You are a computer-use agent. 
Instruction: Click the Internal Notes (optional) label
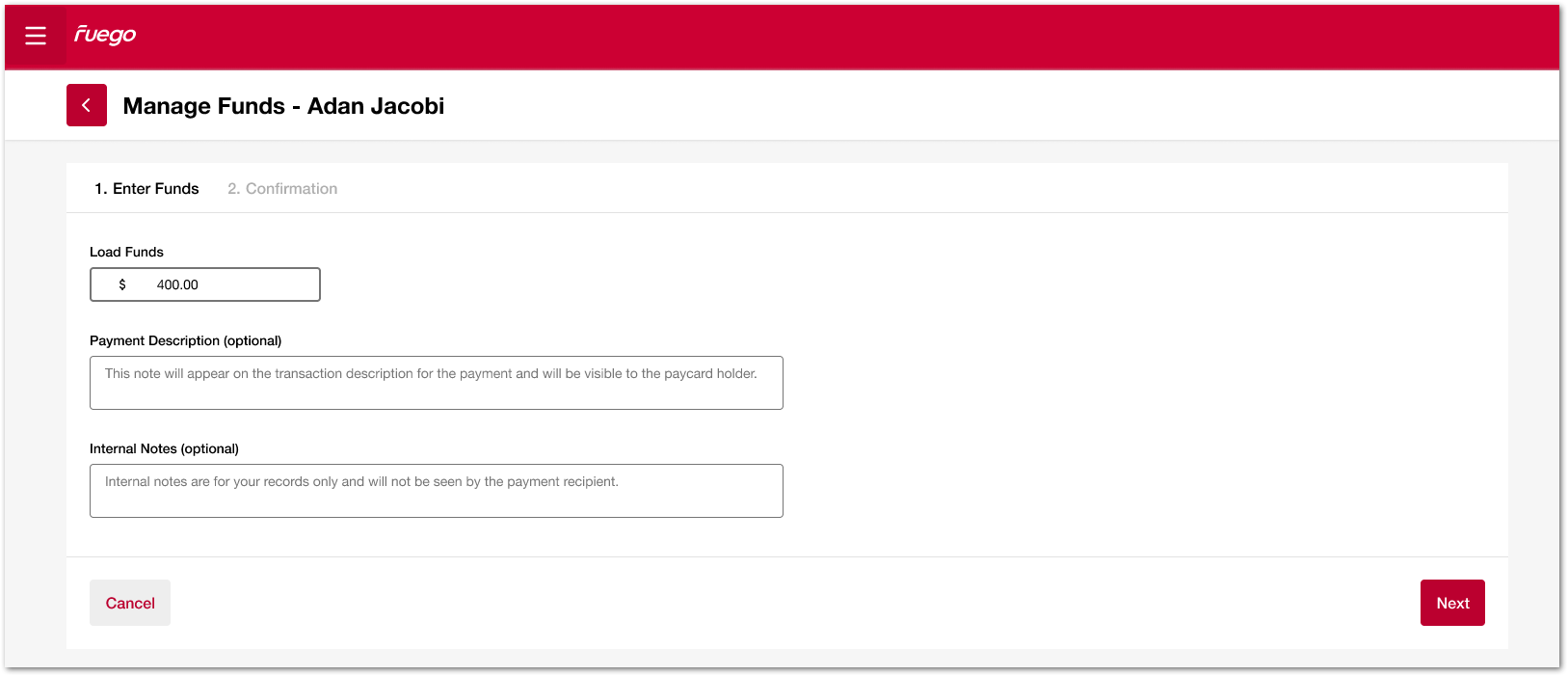pos(164,448)
